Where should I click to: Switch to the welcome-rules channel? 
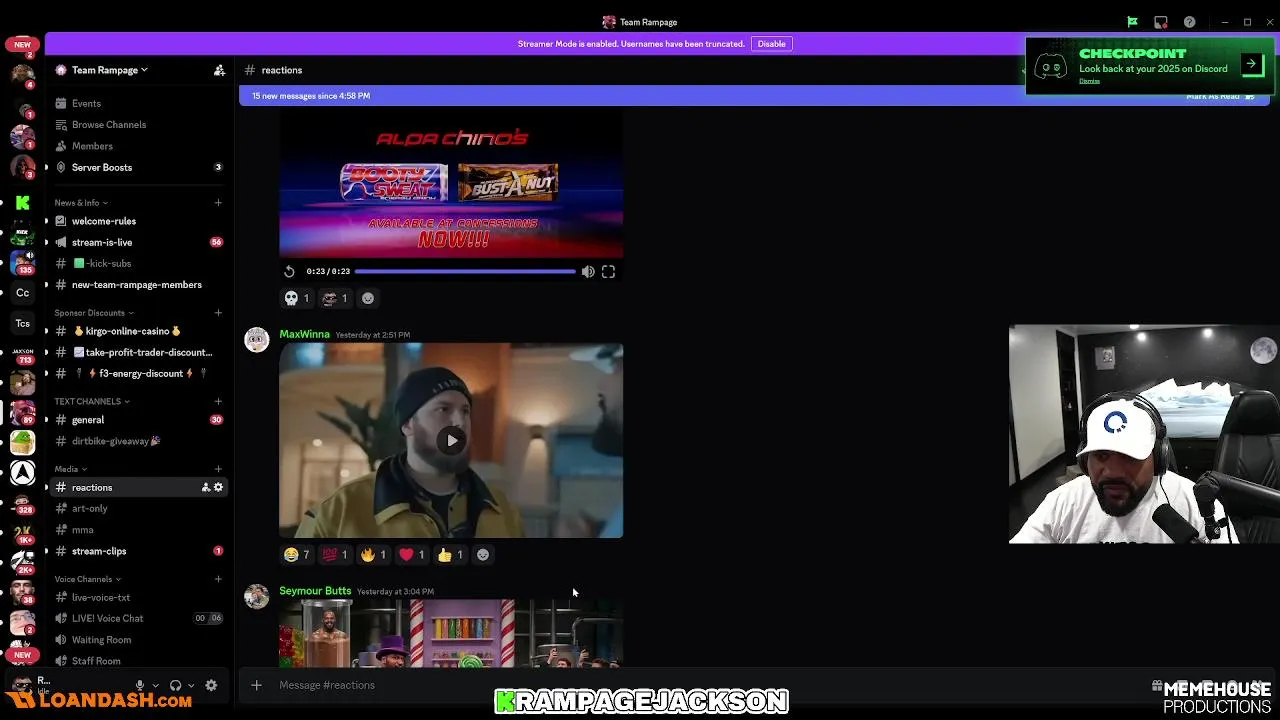(x=138, y=221)
